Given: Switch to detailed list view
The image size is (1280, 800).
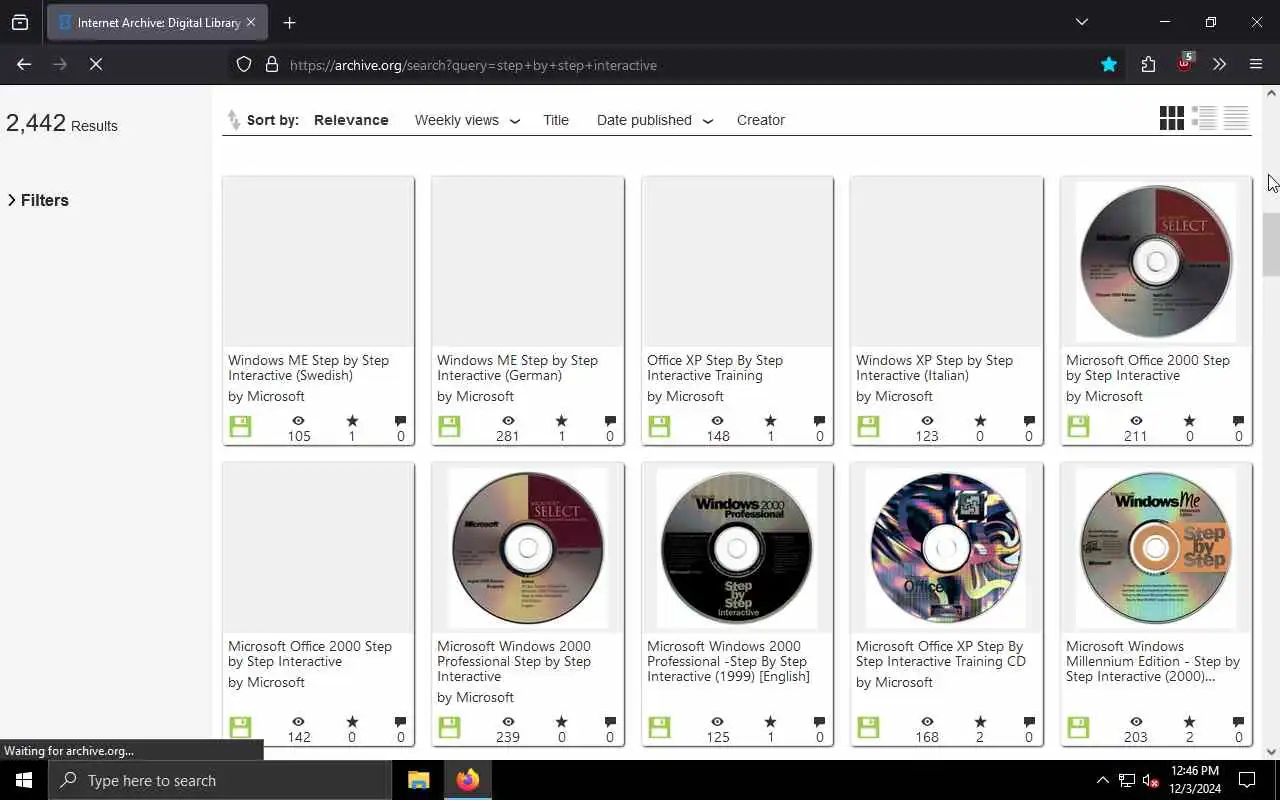Looking at the screenshot, I should (x=1204, y=118).
